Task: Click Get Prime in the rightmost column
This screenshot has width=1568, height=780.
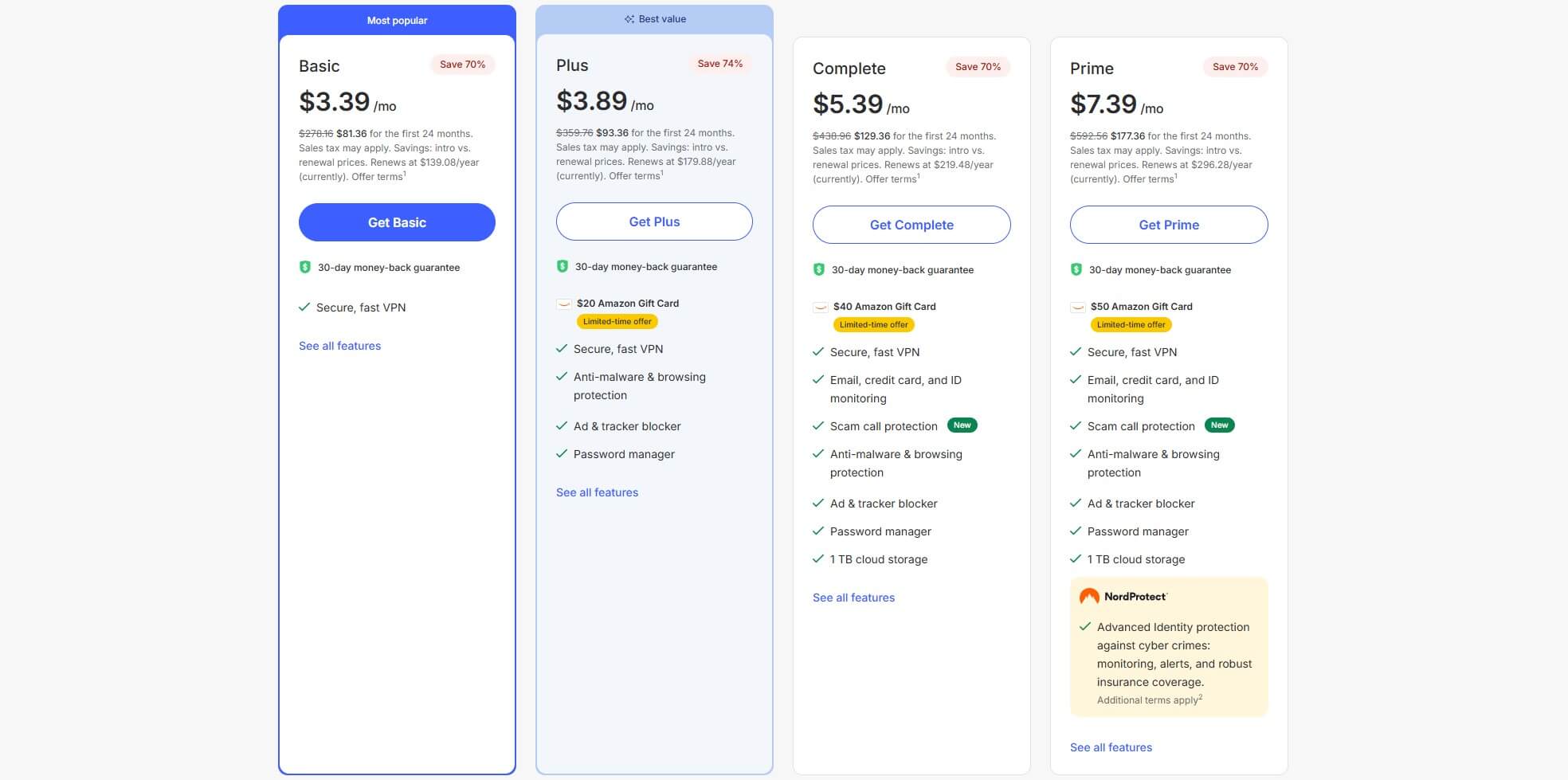Action: [x=1168, y=225]
